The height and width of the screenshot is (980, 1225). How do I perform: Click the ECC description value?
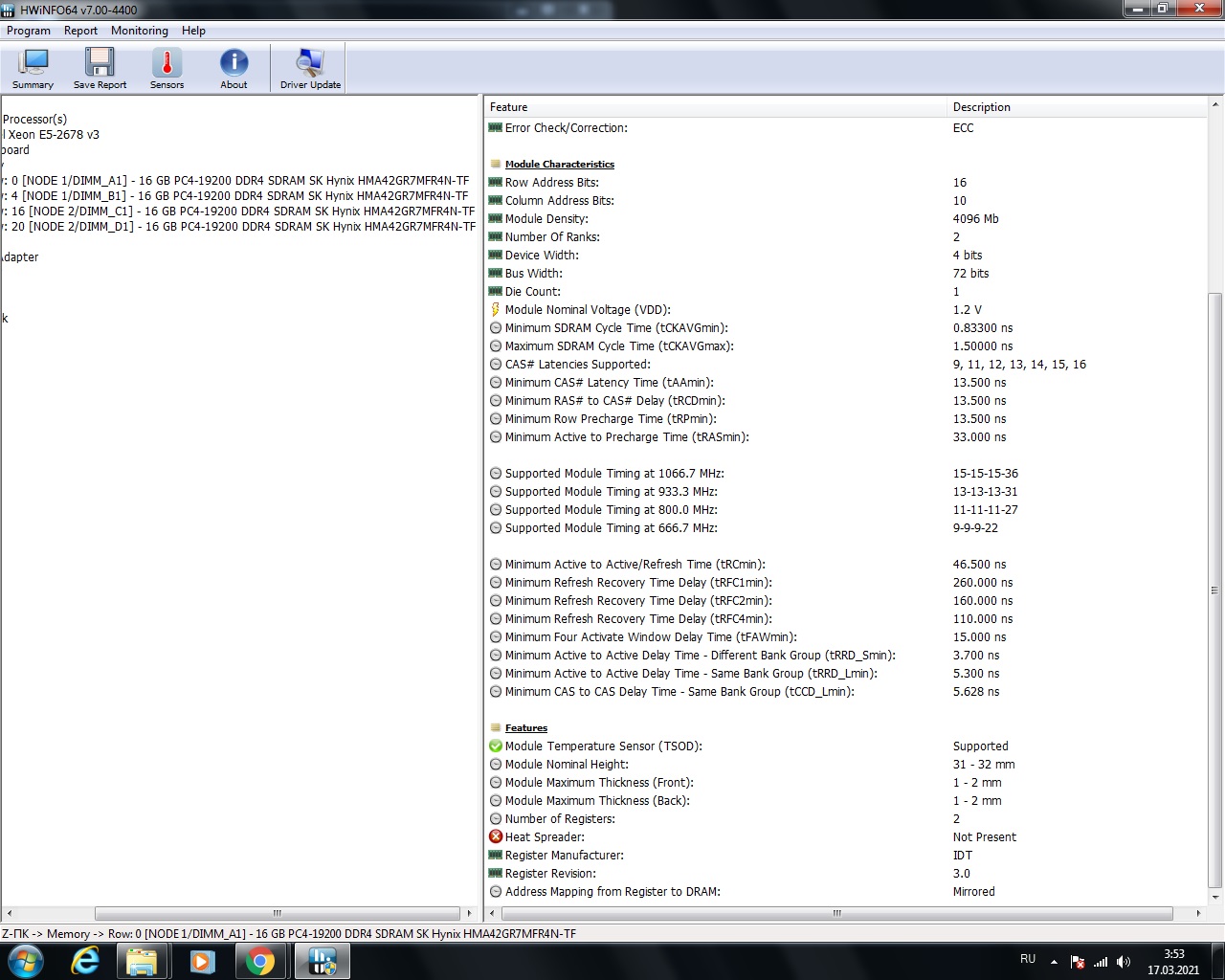963,128
